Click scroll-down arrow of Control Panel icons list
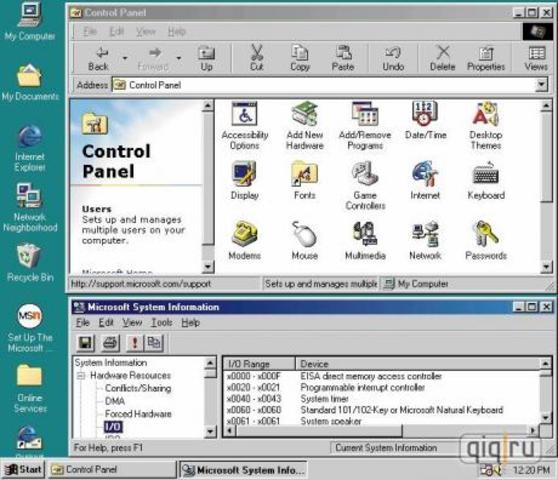The width and height of the screenshot is (558, 480). pyautogui.click(x=546, y=267)
